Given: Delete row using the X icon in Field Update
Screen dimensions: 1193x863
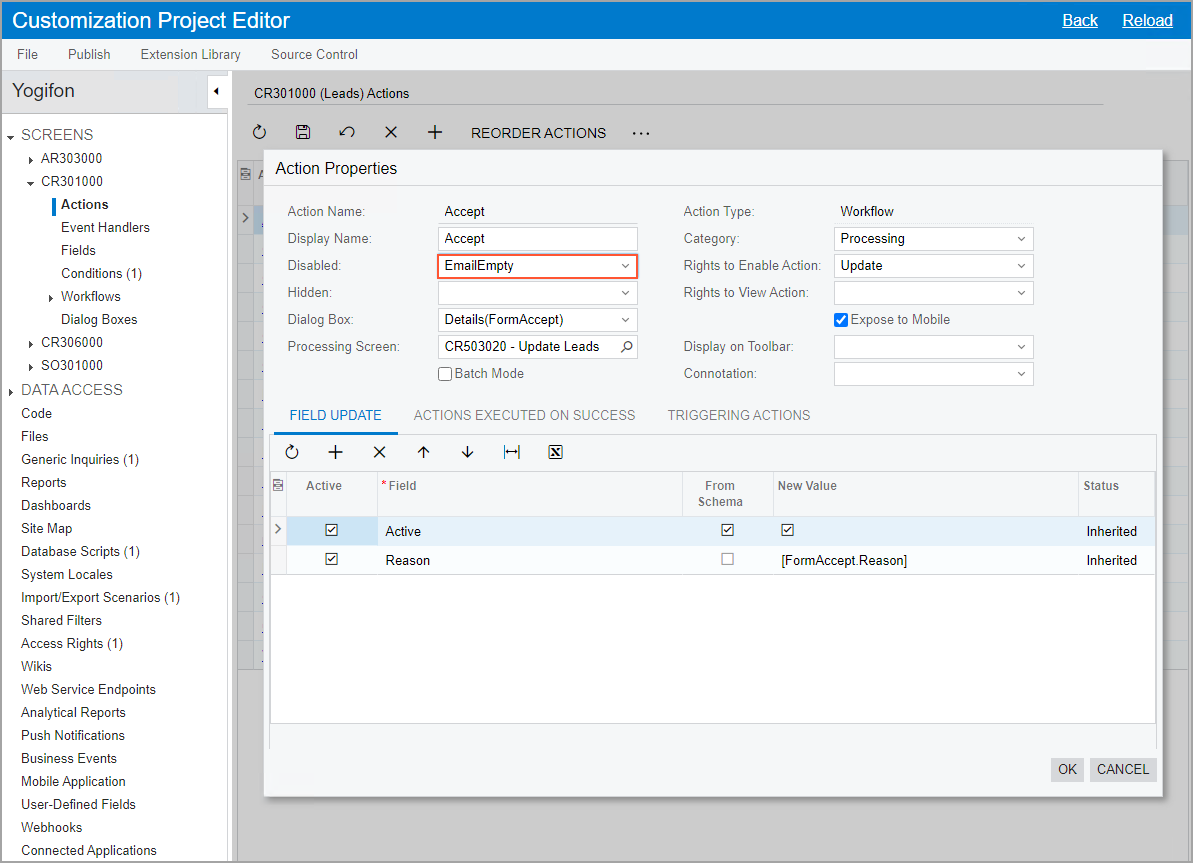Looking at the screenshot, I should point(379,452).
